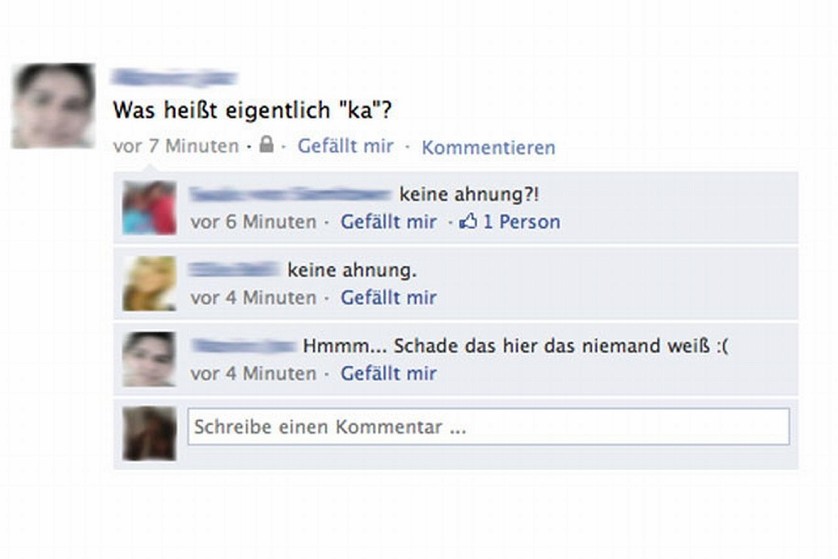Open third commenter's blurred name link
This screenshot has width=838, height=559.
click(244, 346)
